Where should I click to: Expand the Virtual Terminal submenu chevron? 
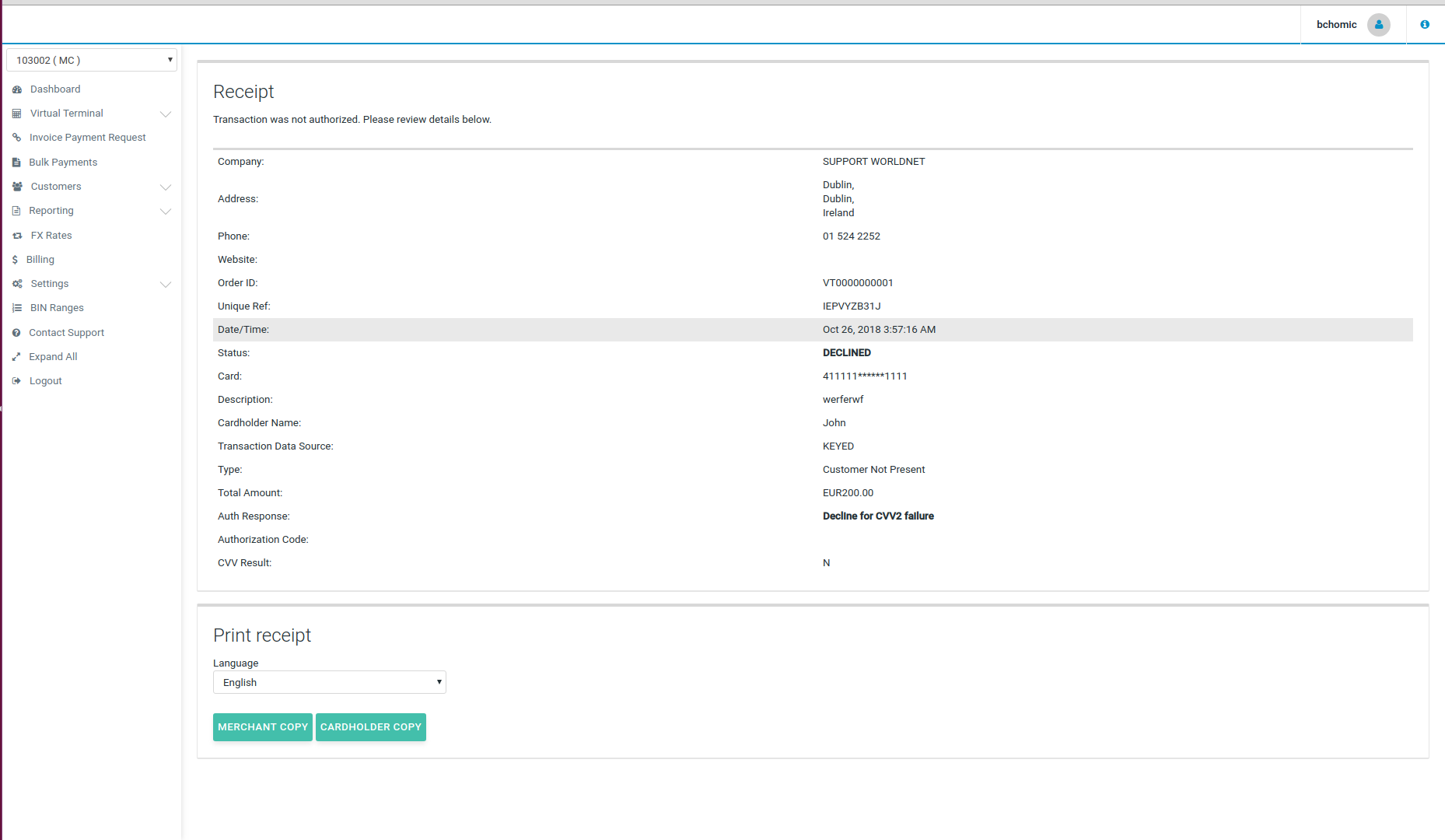pos(166,114)
